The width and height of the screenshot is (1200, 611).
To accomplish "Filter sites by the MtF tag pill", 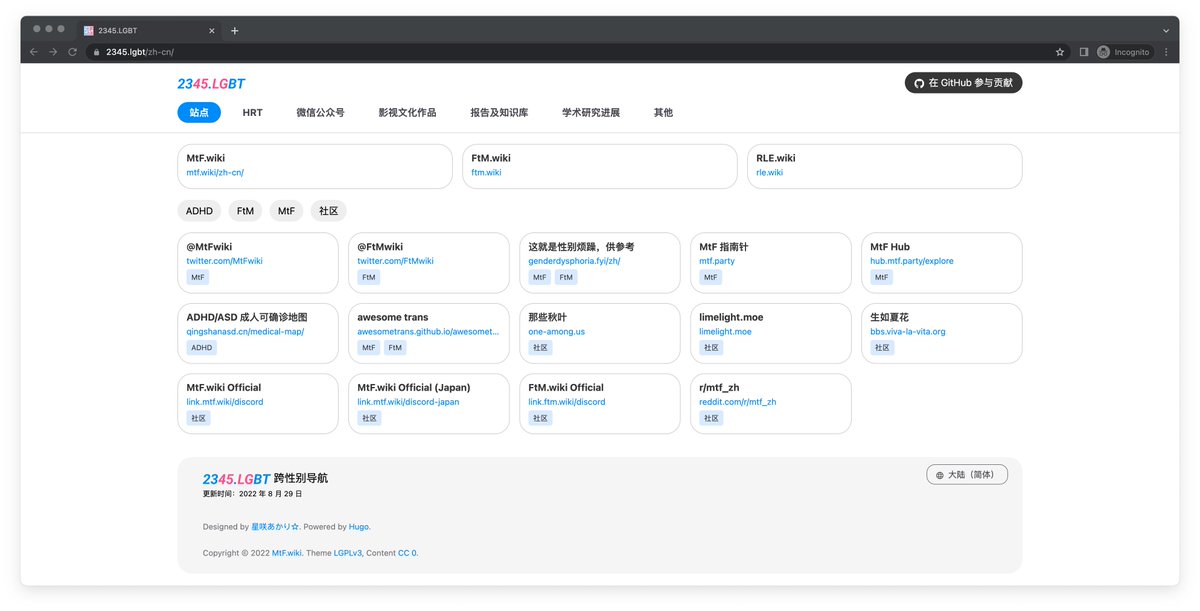I will (287, 211).
